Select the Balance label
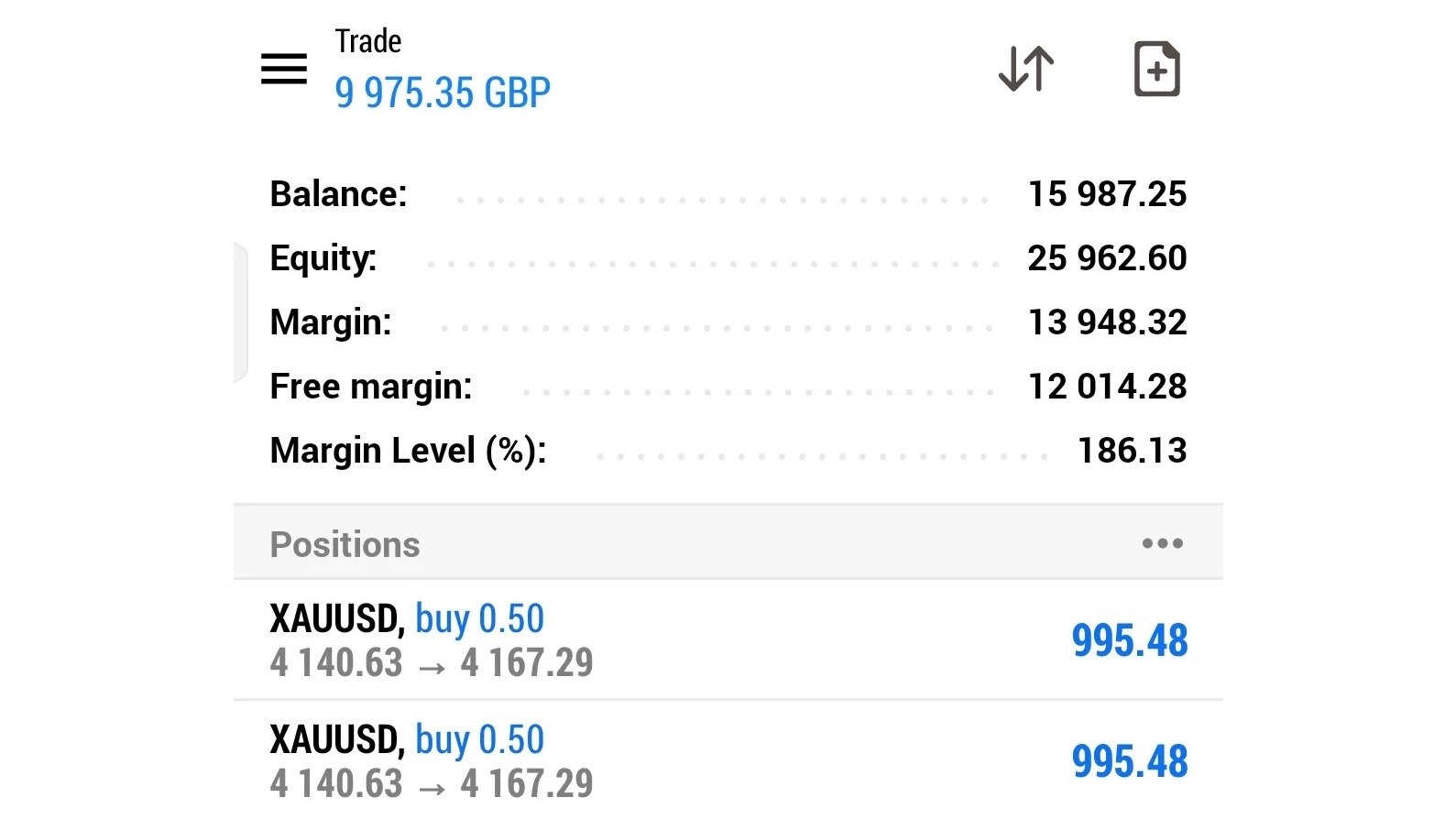 click(338, 194)
